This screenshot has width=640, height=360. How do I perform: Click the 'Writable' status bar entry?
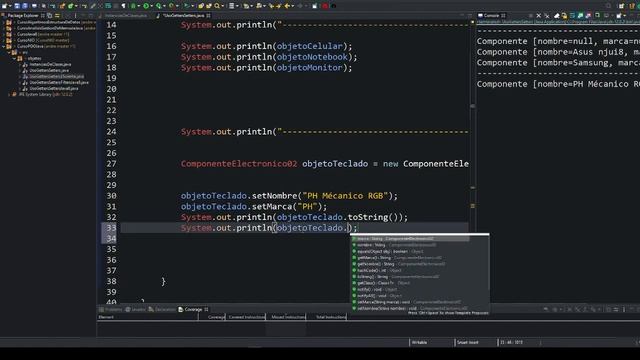click(419, 342)
